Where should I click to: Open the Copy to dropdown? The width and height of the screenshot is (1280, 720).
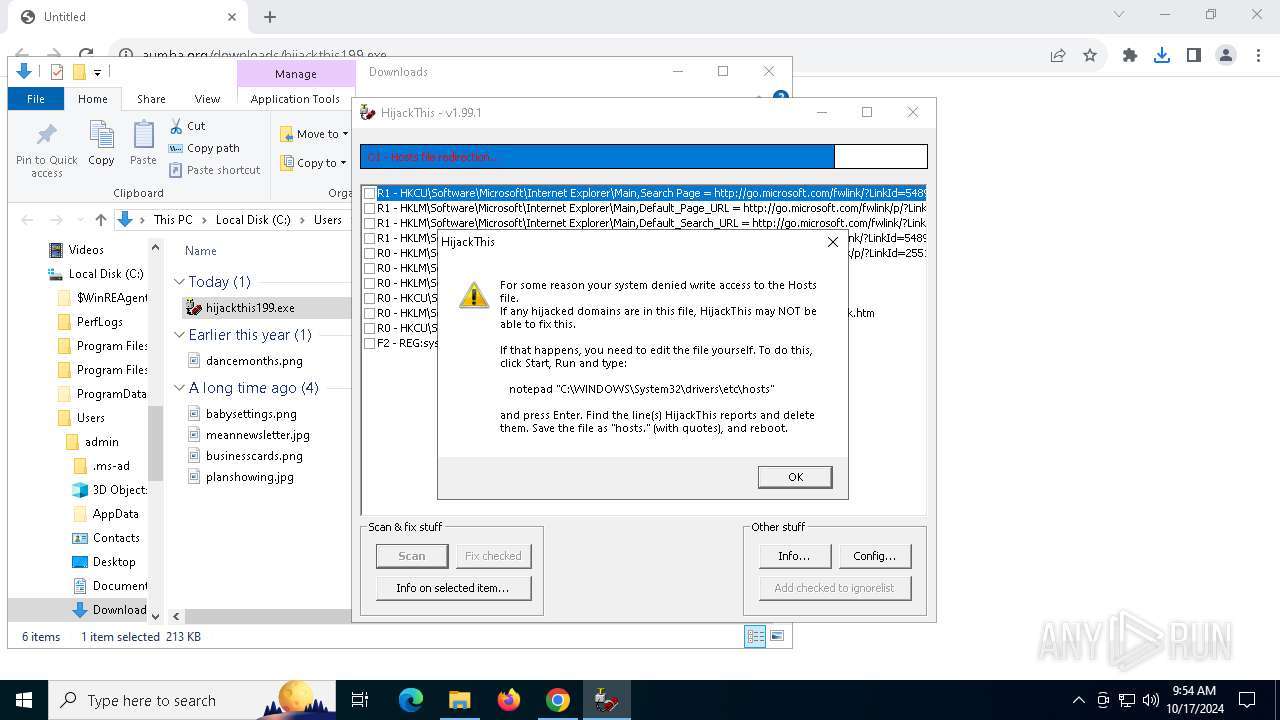pos(313,163)
